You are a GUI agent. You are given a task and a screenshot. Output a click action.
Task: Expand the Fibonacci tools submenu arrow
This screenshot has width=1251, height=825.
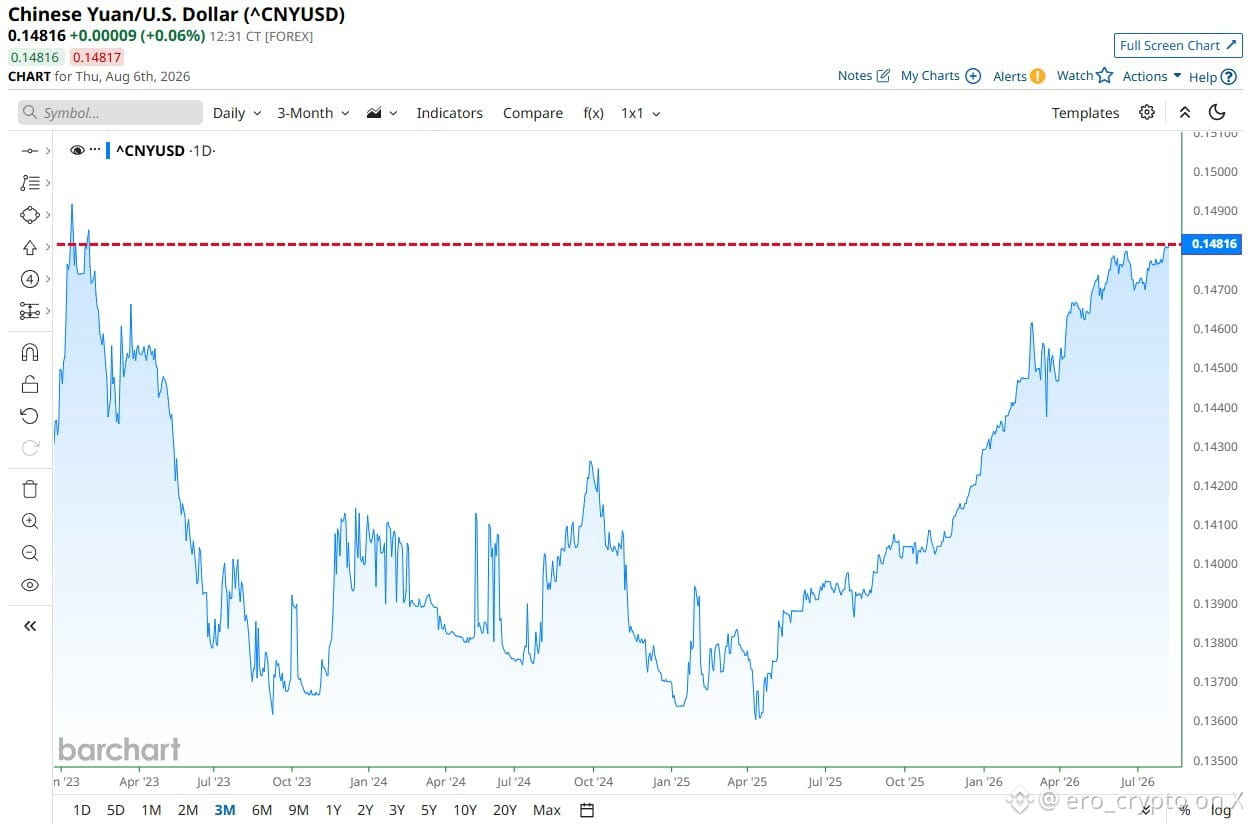(48, 183)
